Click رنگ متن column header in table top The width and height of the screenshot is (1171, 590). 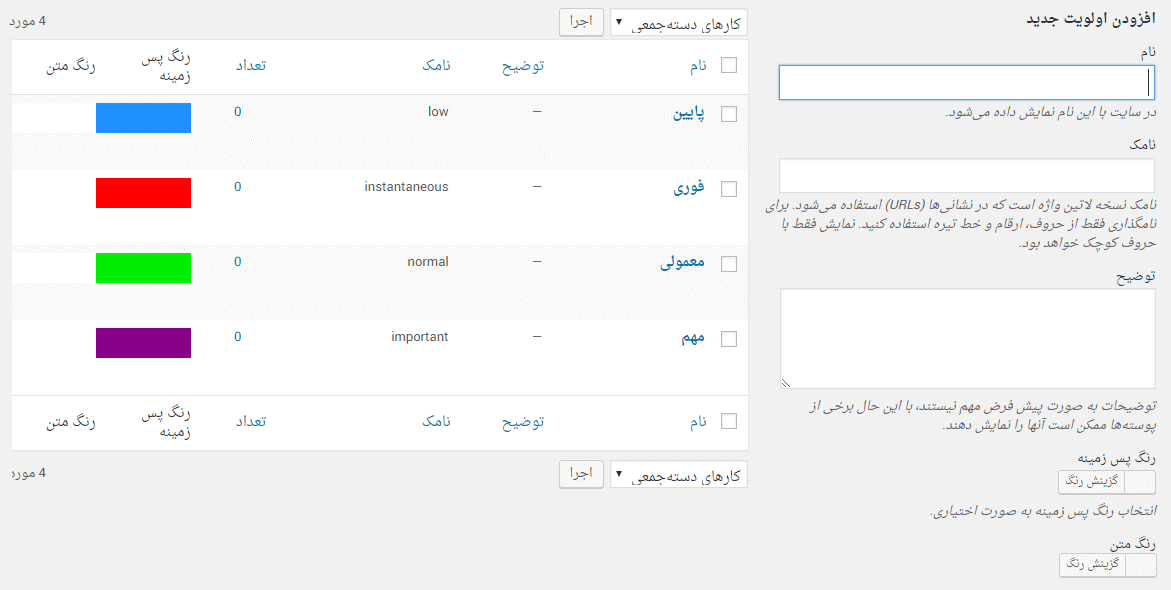pos(70,66)
